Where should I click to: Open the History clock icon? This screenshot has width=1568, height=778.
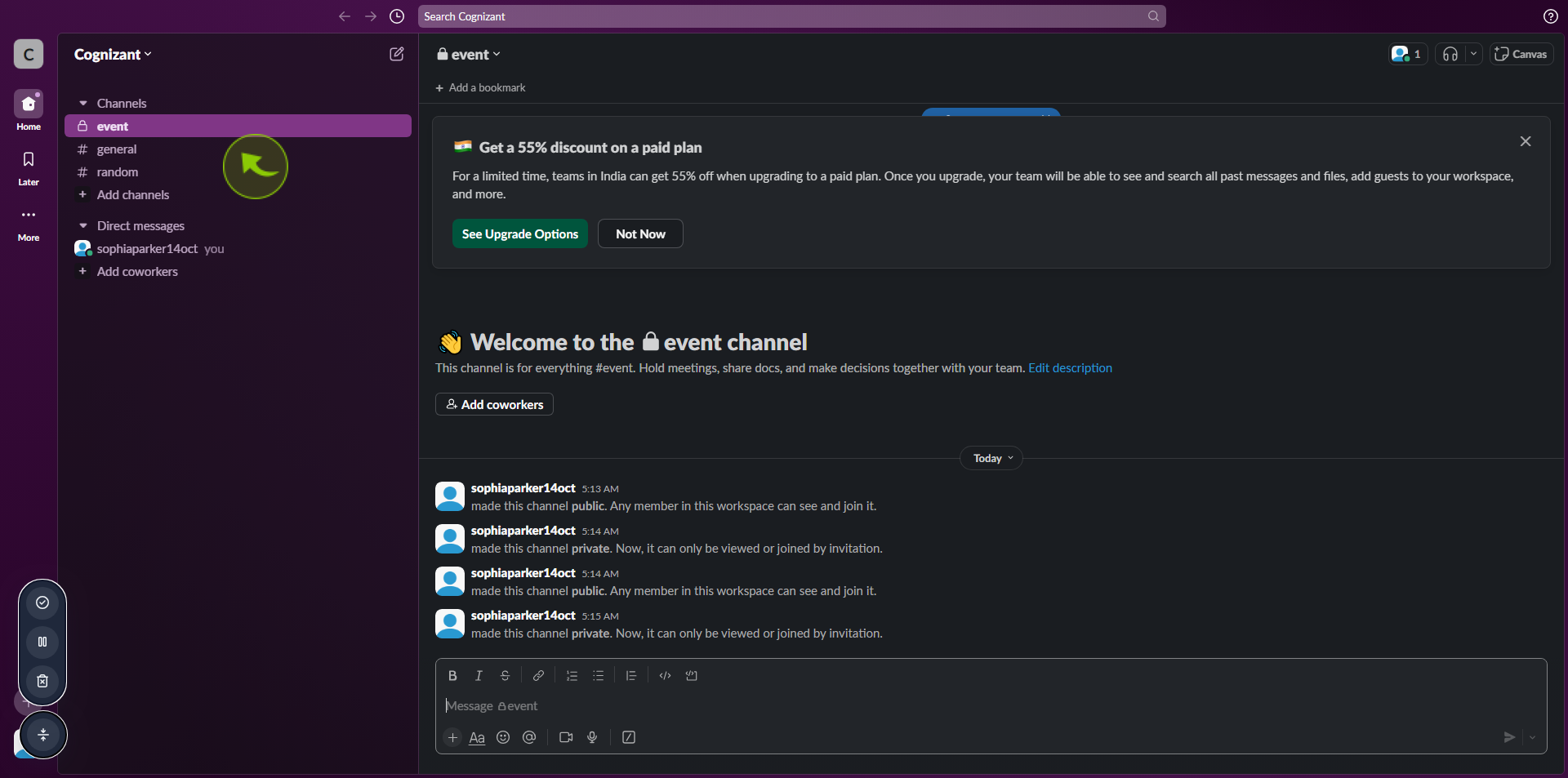397,16
